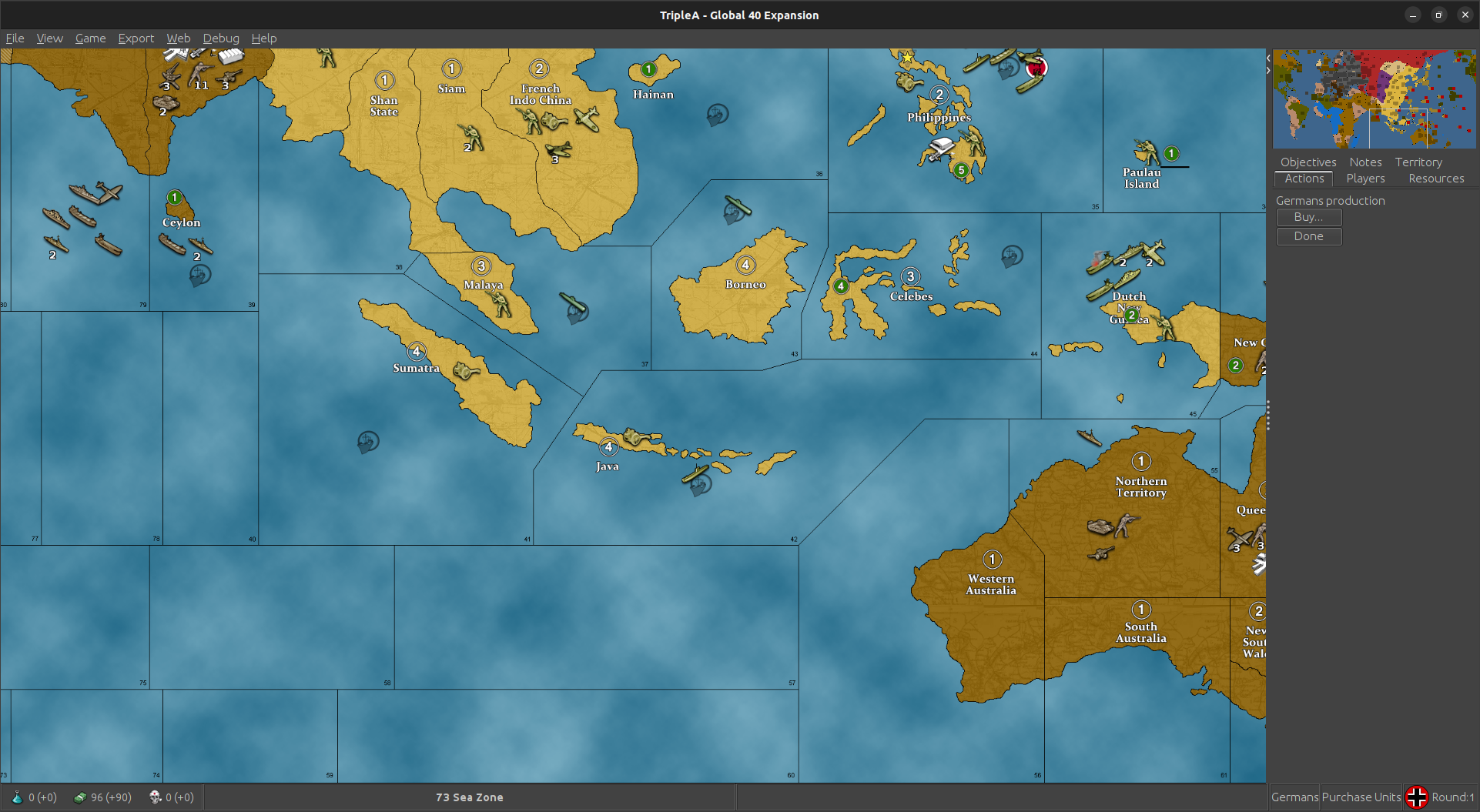The image size is (1480, 812).
Task: Click the red Japanese roundel marker
Action: click(x=1036, y=69)
